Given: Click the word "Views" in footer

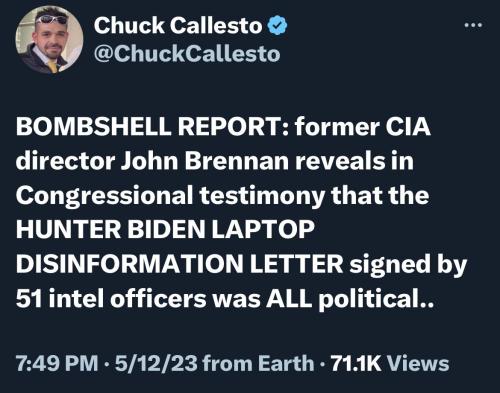Looking at the screenshot, I should coord(418,363).
